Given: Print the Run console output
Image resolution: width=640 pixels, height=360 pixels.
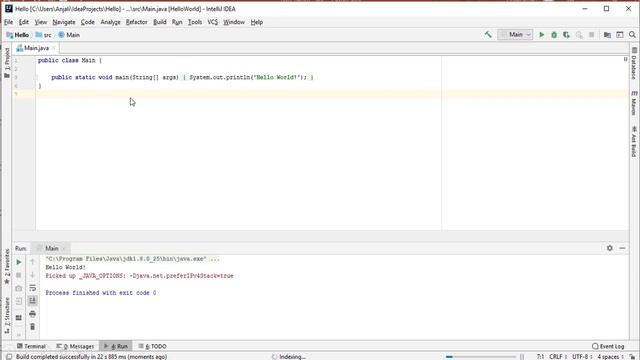Looking at the screenshot, I should (33, 313).
